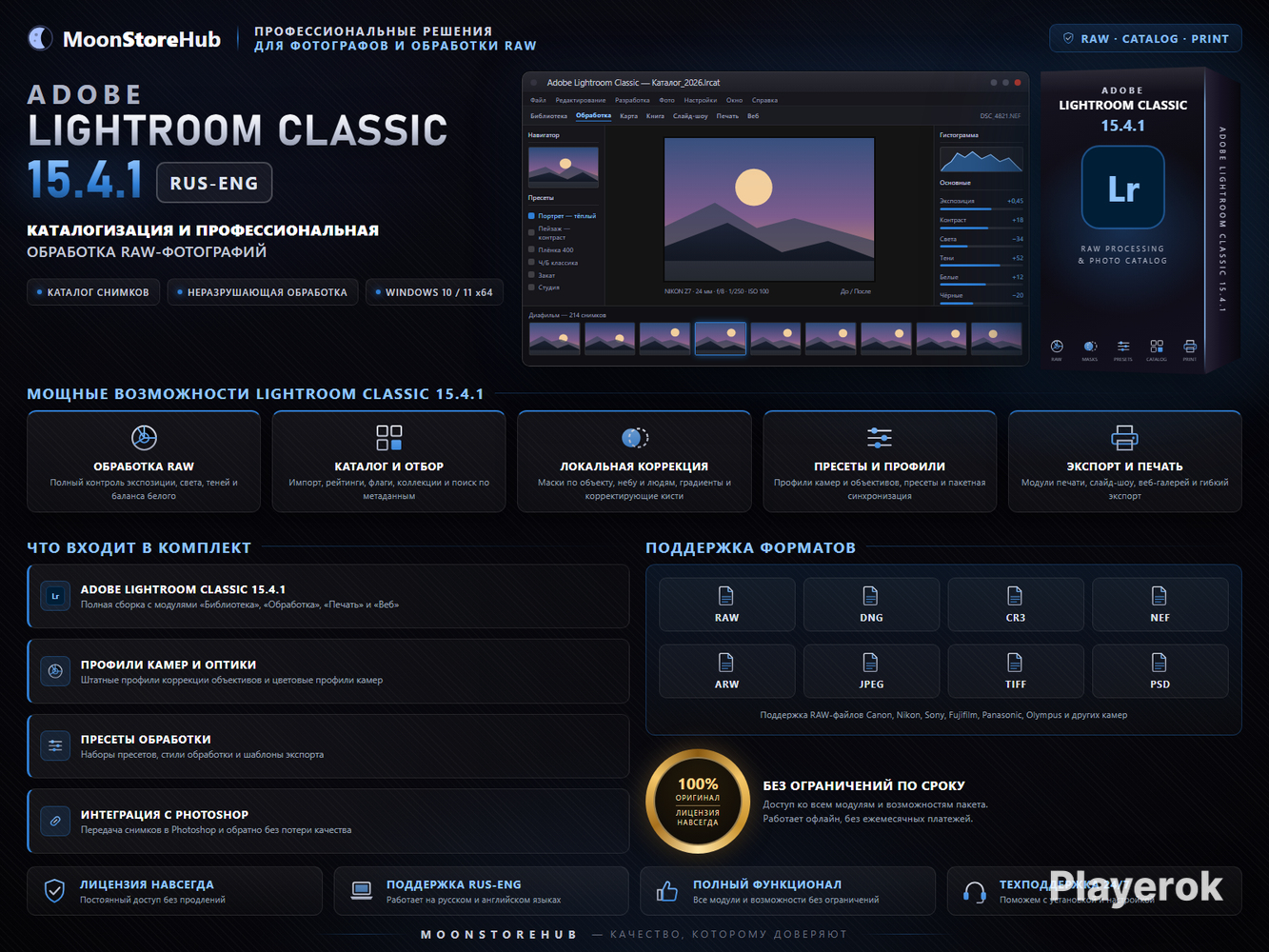Click the TIFF format file icon

pos(1015,663)
